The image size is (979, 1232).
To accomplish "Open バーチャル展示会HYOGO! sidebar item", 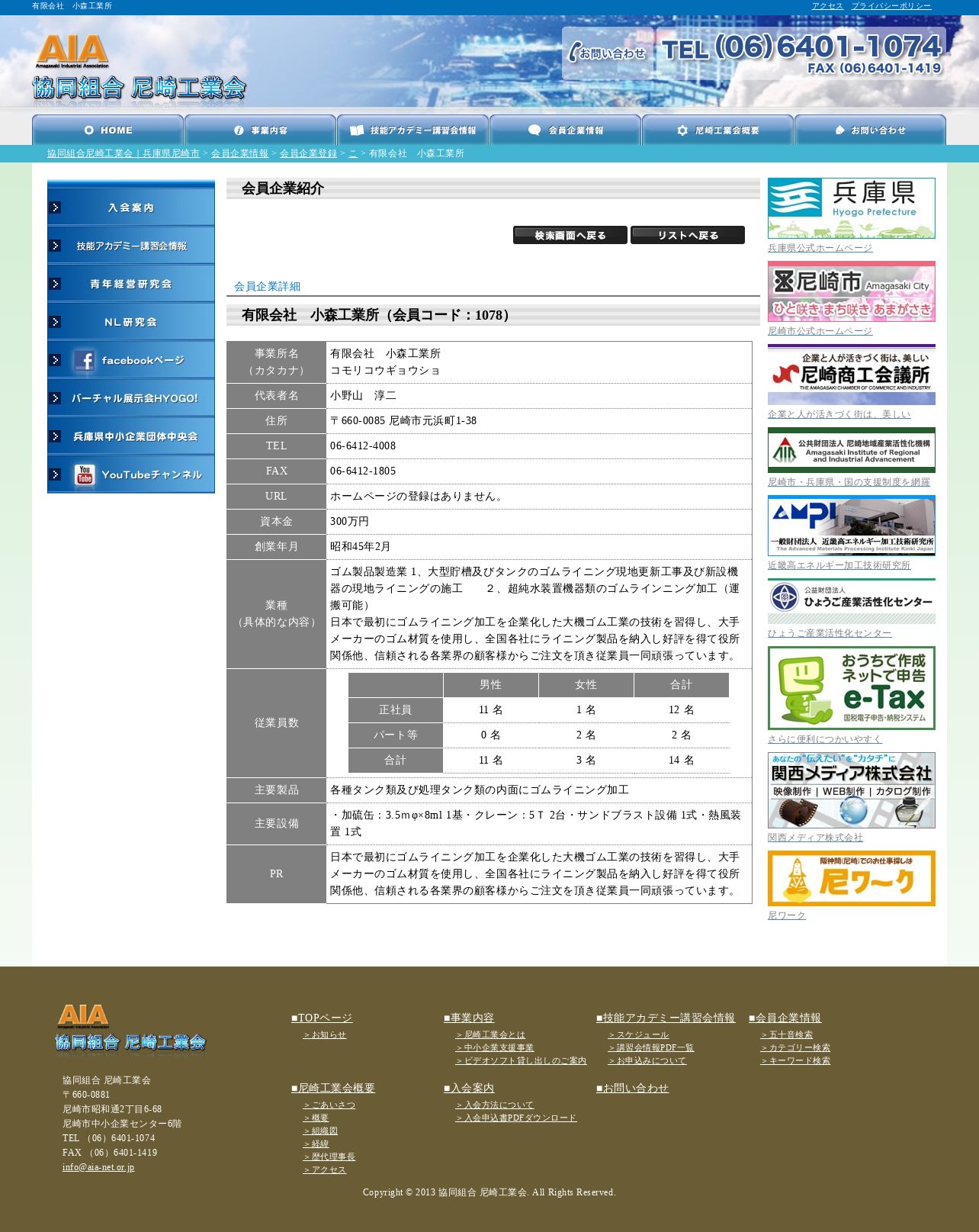I will click(x=131, y=398).
